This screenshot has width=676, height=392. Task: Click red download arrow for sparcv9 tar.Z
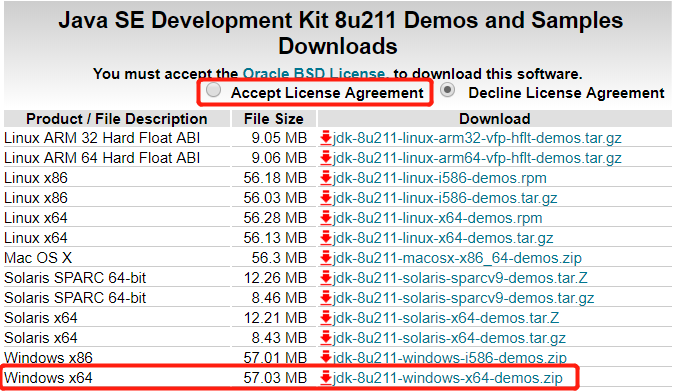(x=326, y=278)
